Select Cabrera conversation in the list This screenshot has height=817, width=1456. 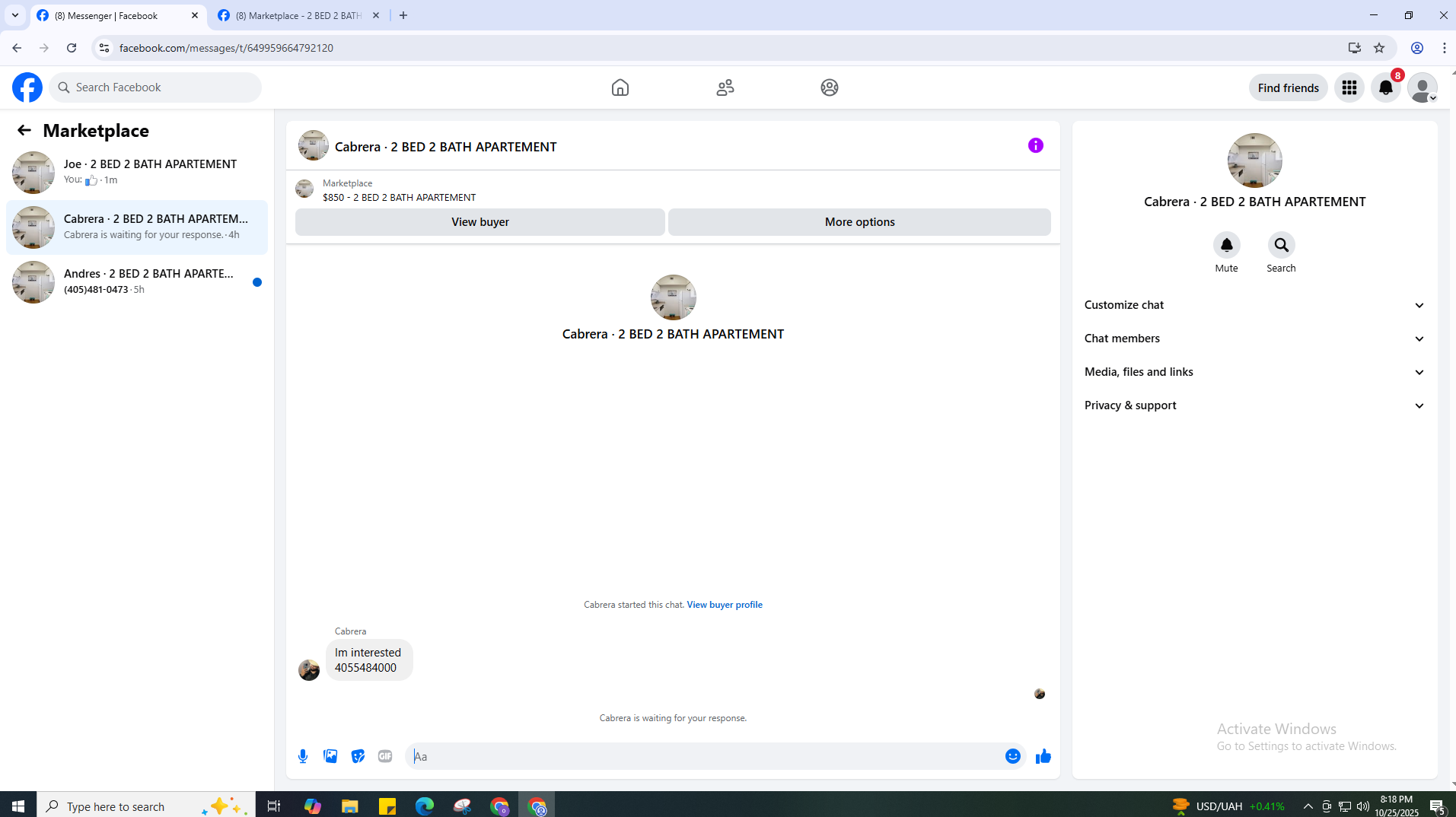tap(137, 227)
